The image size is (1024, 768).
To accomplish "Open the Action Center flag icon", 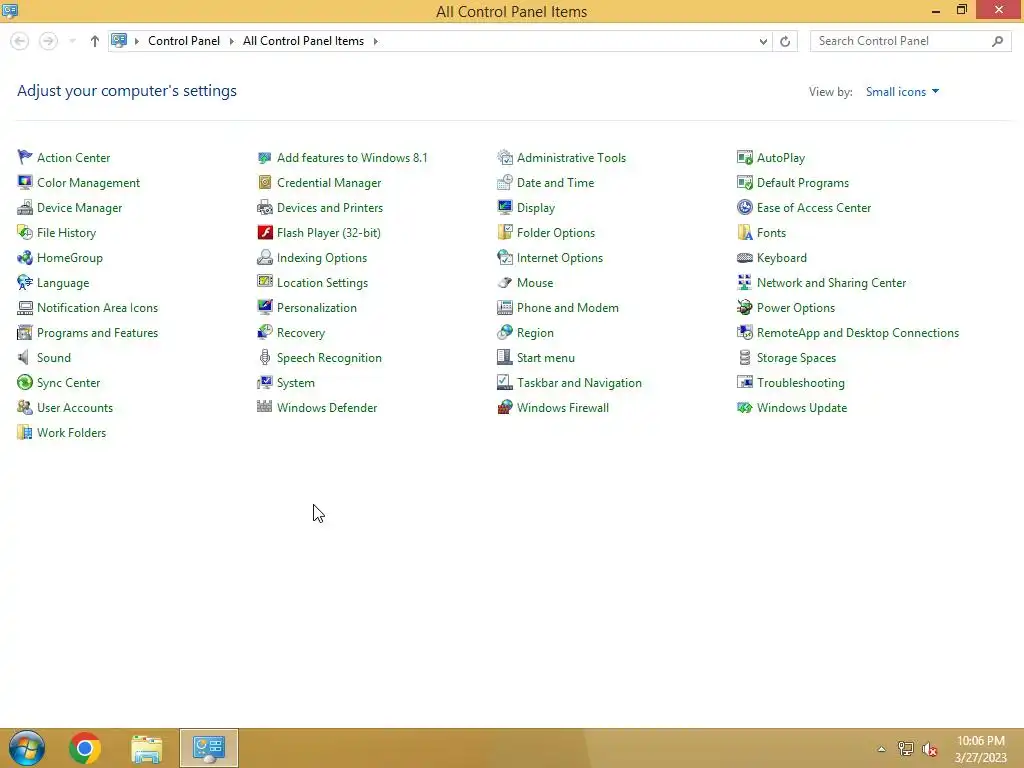I will click(25, 157).
